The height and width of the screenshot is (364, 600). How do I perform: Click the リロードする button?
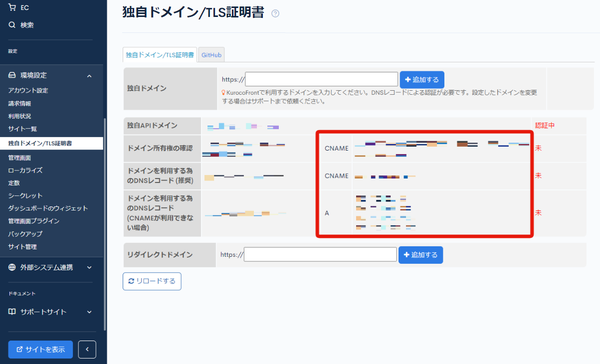coord(152,281)
